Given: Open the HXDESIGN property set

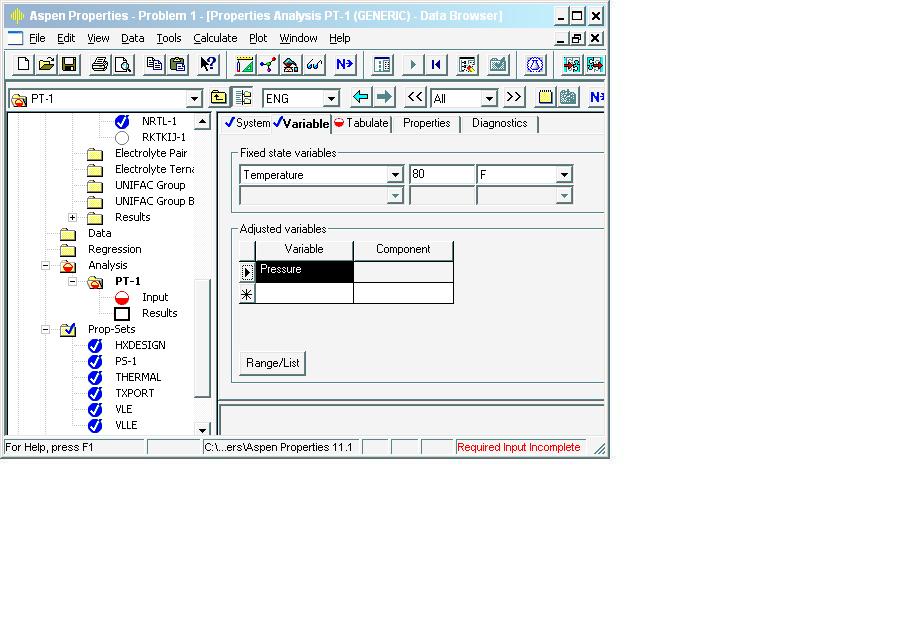Looking at the screenshot, I should pos(140,345).
